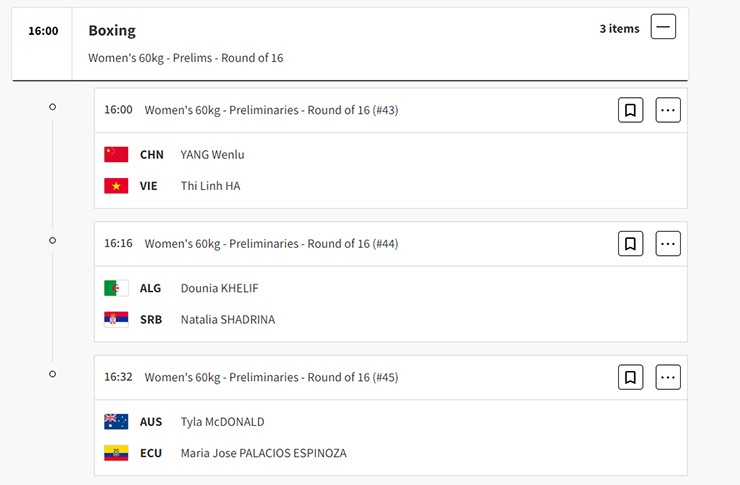The image size is (740, 485).
Task: Bookmark the 16:32 Round of 16 #45 bout
Action: (630, 377)
